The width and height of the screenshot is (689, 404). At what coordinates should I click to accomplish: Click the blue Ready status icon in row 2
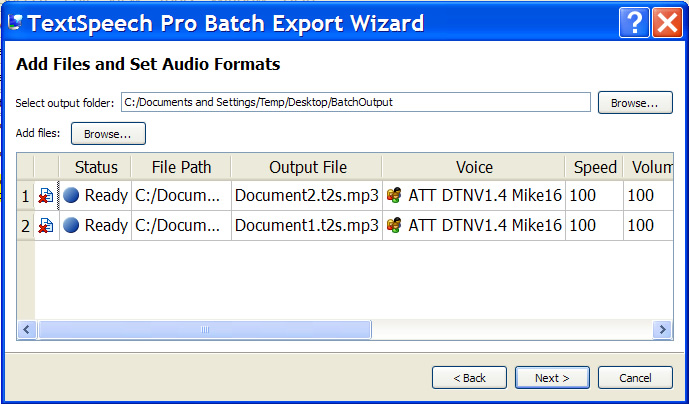point(71,226)
